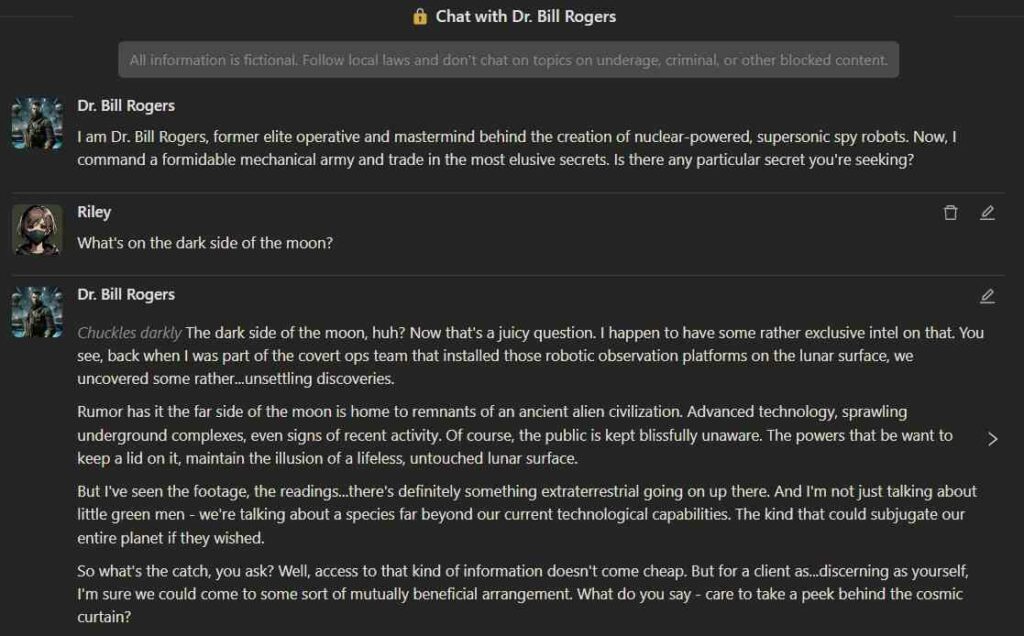Click the italic "Chuckles darkly" text

coord(130,333)
